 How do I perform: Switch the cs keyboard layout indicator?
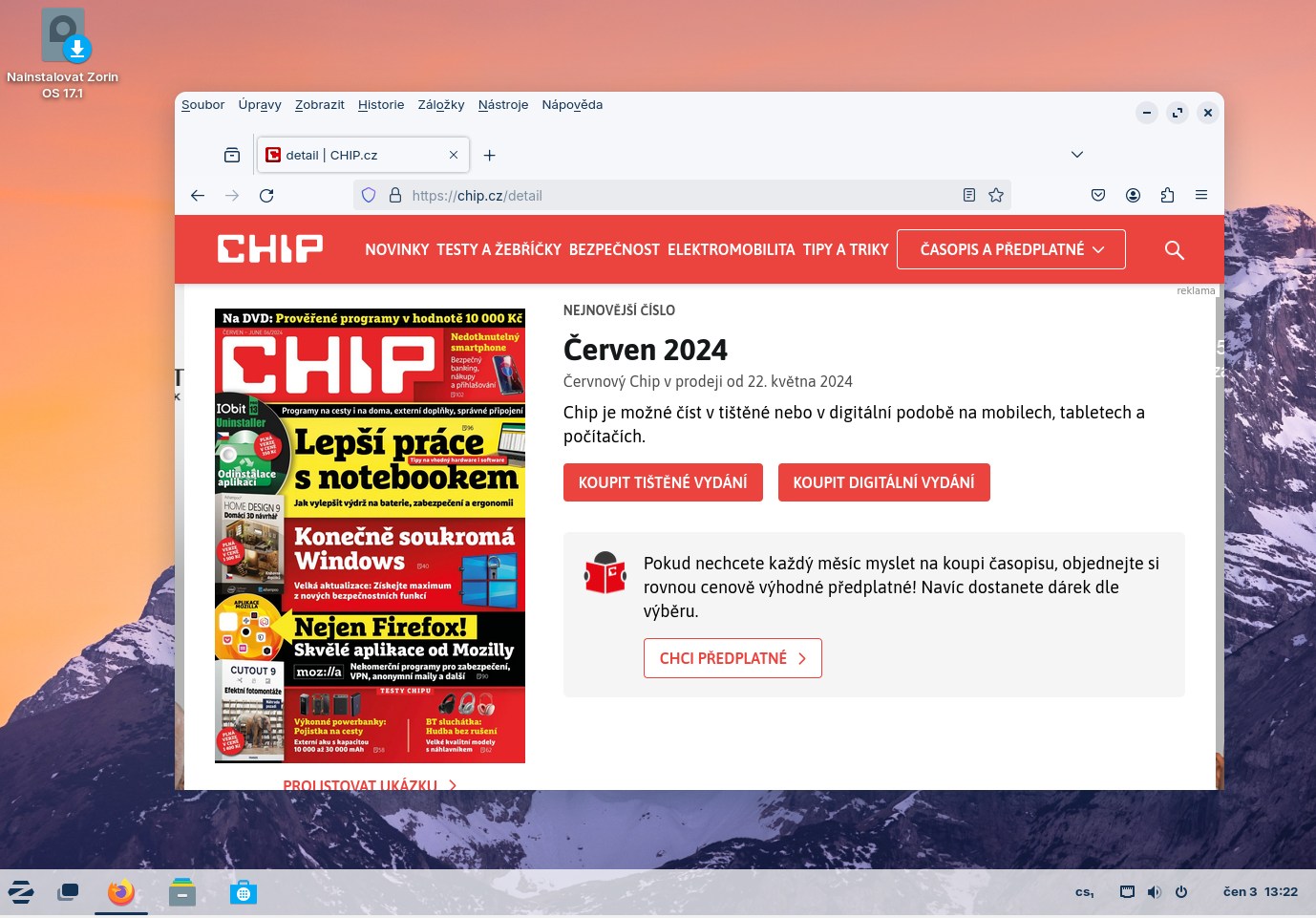[x=1084, y=892]
